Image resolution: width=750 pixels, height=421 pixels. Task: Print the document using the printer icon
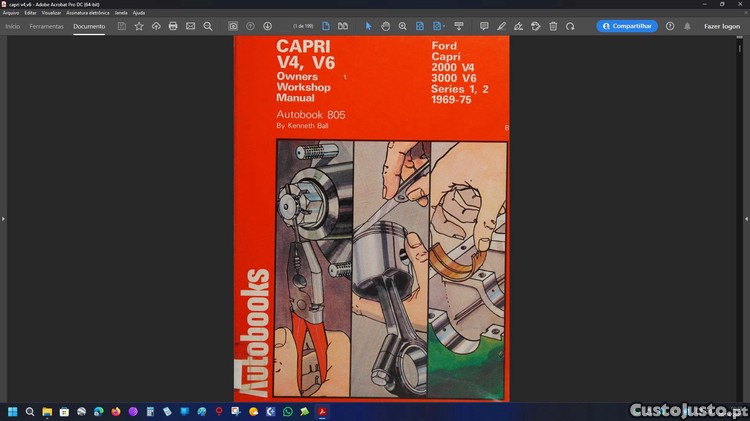point(173,26)
